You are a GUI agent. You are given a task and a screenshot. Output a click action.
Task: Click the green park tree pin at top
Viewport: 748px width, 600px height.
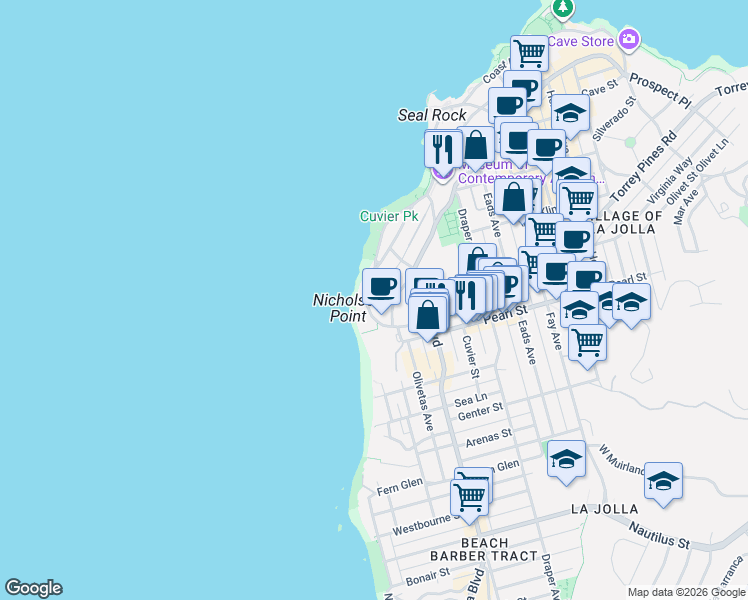(x=563, y=8)
